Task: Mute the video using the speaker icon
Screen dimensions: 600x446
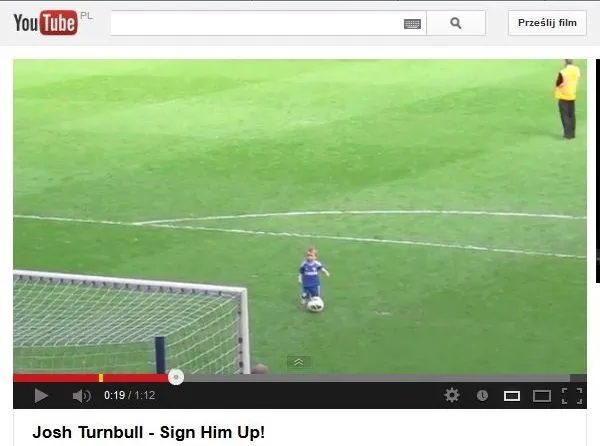Action: coord(82,396)
